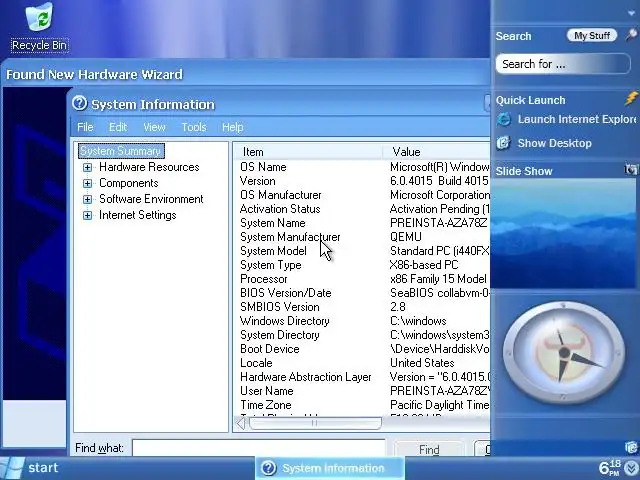640x480 pixels.
Task: Select the BIOS Version/Date row
Action: point(363,293)
